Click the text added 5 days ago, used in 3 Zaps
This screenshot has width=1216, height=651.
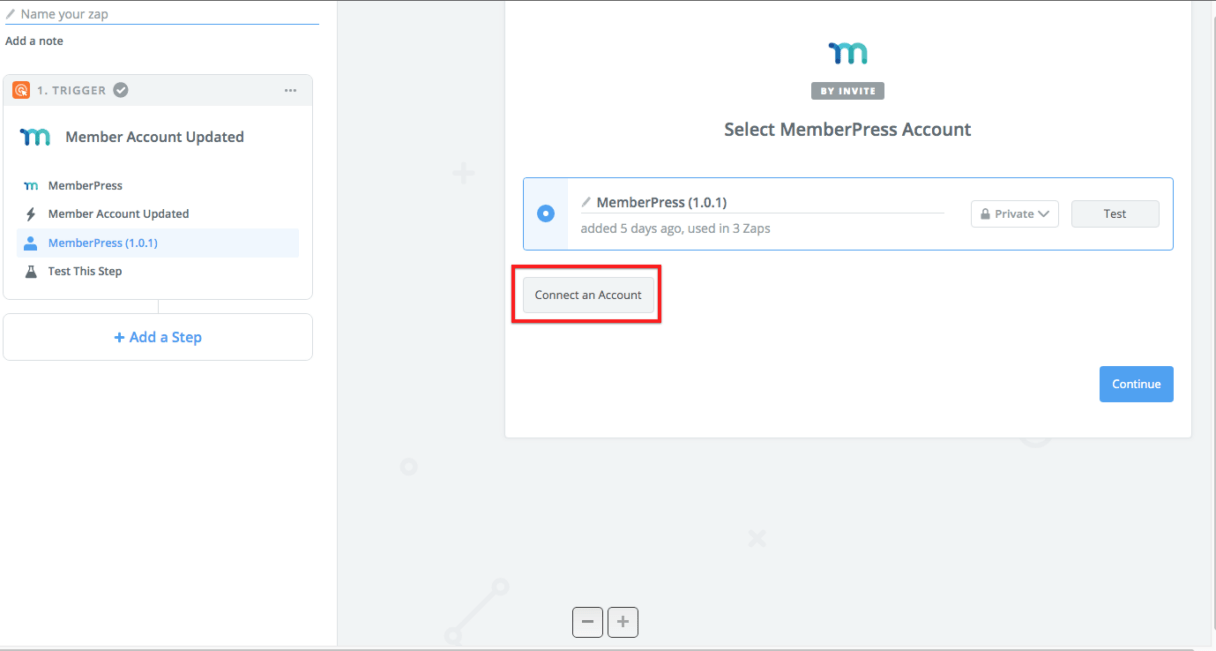675,228
